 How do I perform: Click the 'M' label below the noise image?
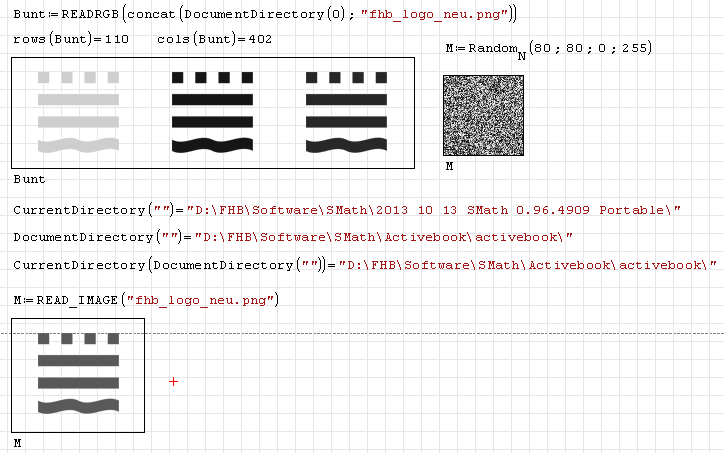pyautogui.click(x=449, y=166)
